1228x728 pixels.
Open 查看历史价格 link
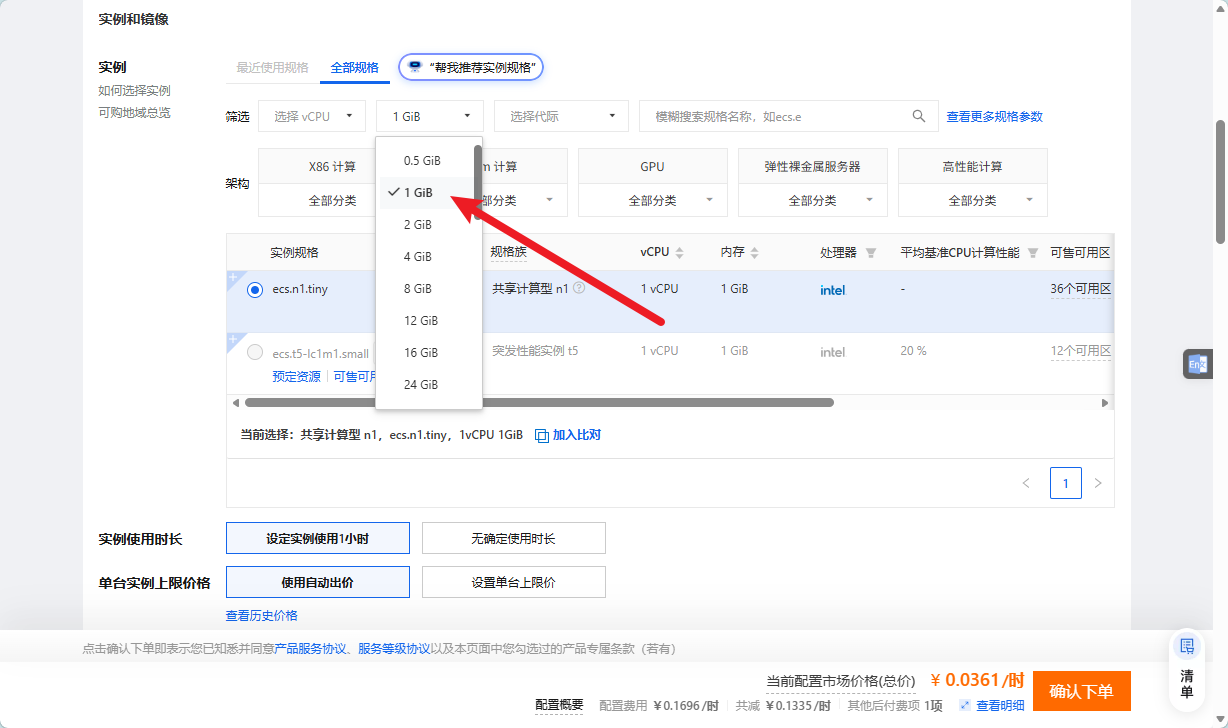[x=262, y=616]
